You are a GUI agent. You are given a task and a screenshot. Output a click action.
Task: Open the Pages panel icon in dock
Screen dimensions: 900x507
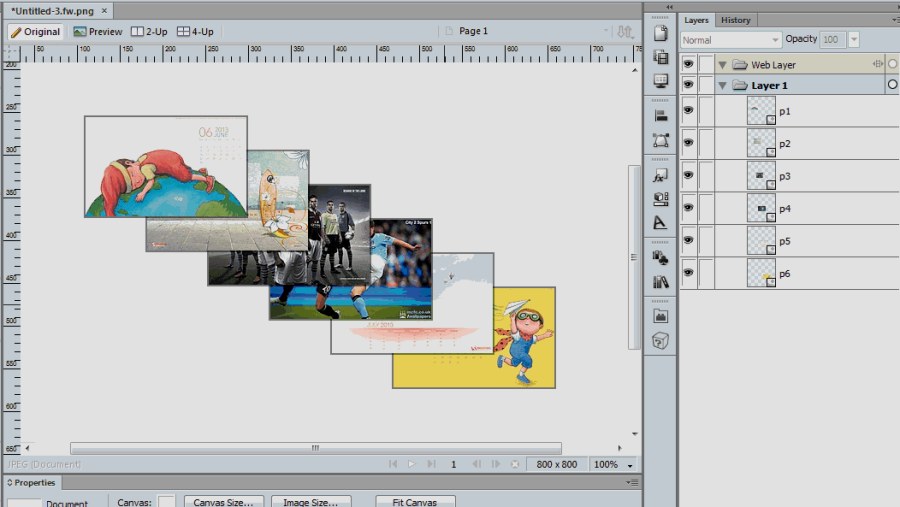coord(661,33)
